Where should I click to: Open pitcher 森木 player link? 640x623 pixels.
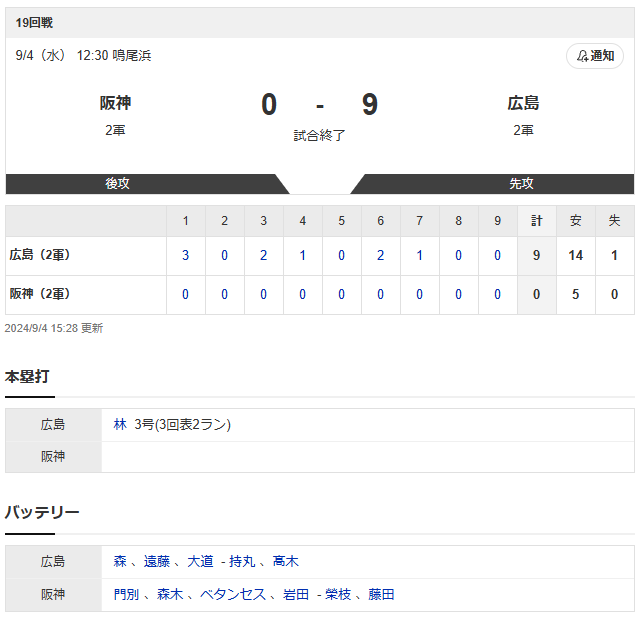(x=170, y=594)
